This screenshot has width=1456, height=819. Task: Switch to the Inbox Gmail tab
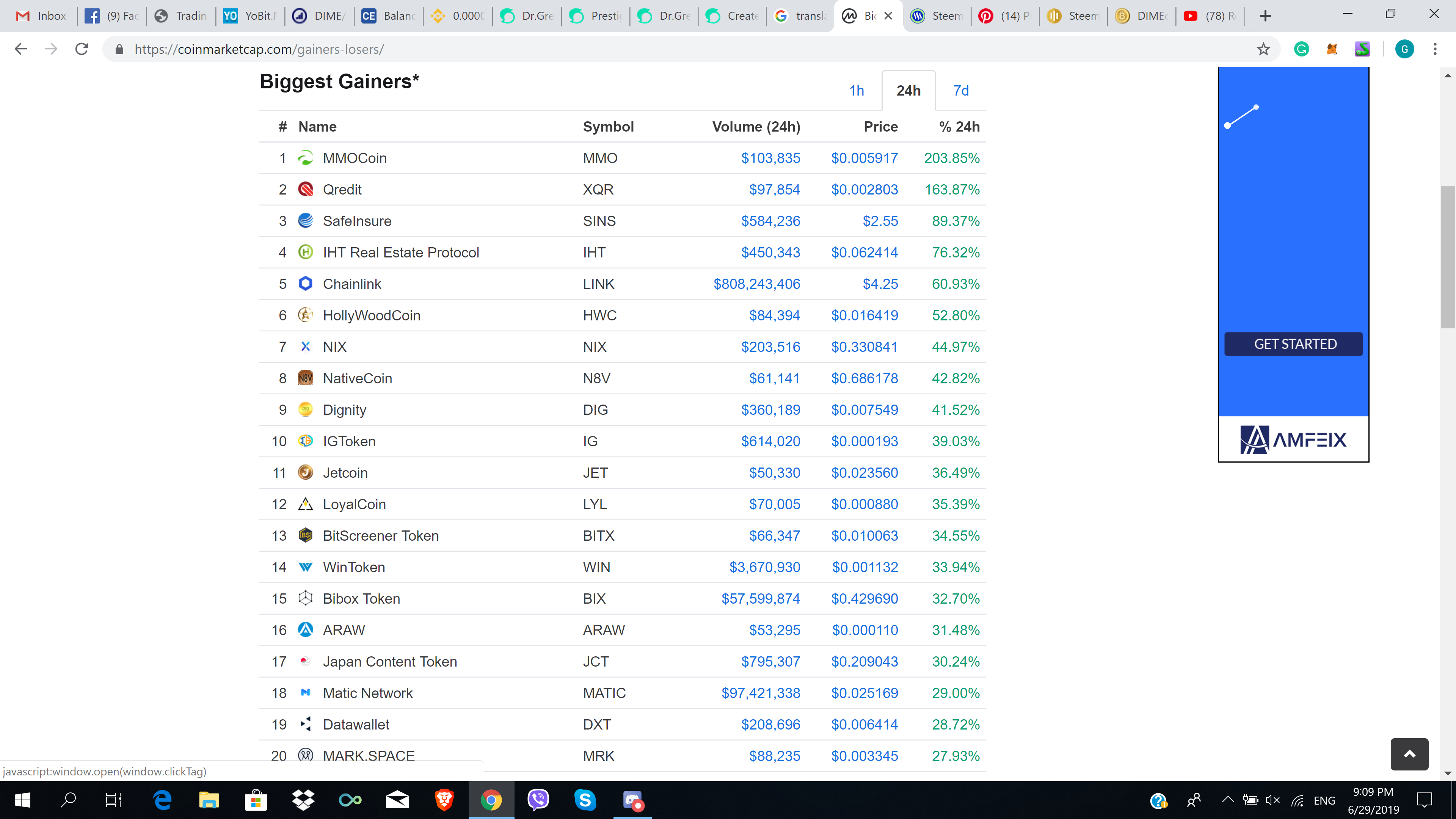41,16
